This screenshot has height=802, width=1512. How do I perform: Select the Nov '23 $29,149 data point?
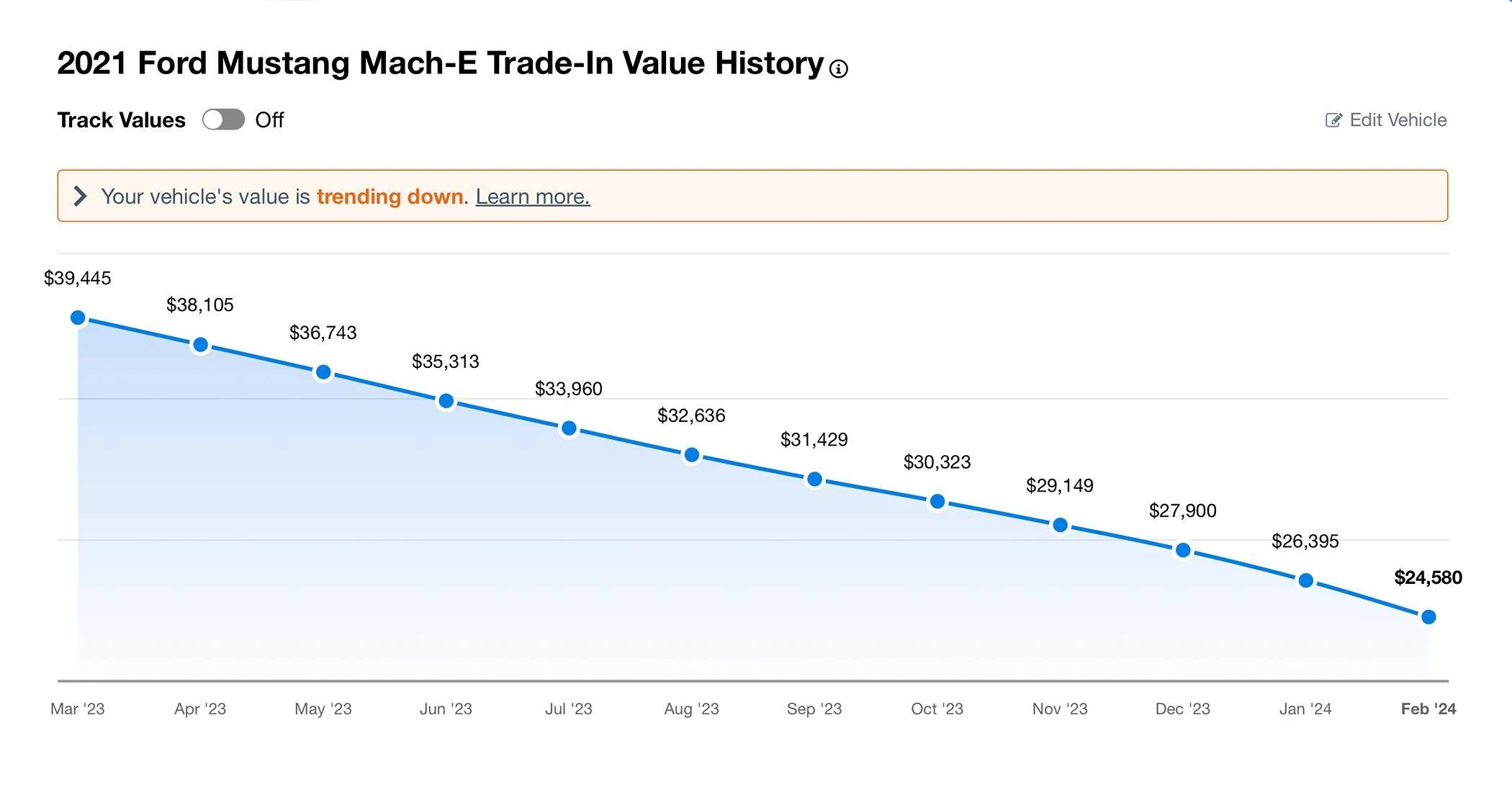point(1060,526)
